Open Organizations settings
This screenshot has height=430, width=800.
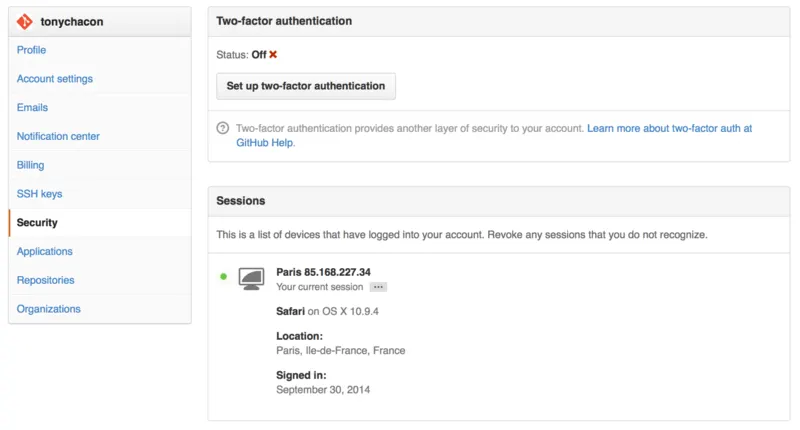coord(48,309)
